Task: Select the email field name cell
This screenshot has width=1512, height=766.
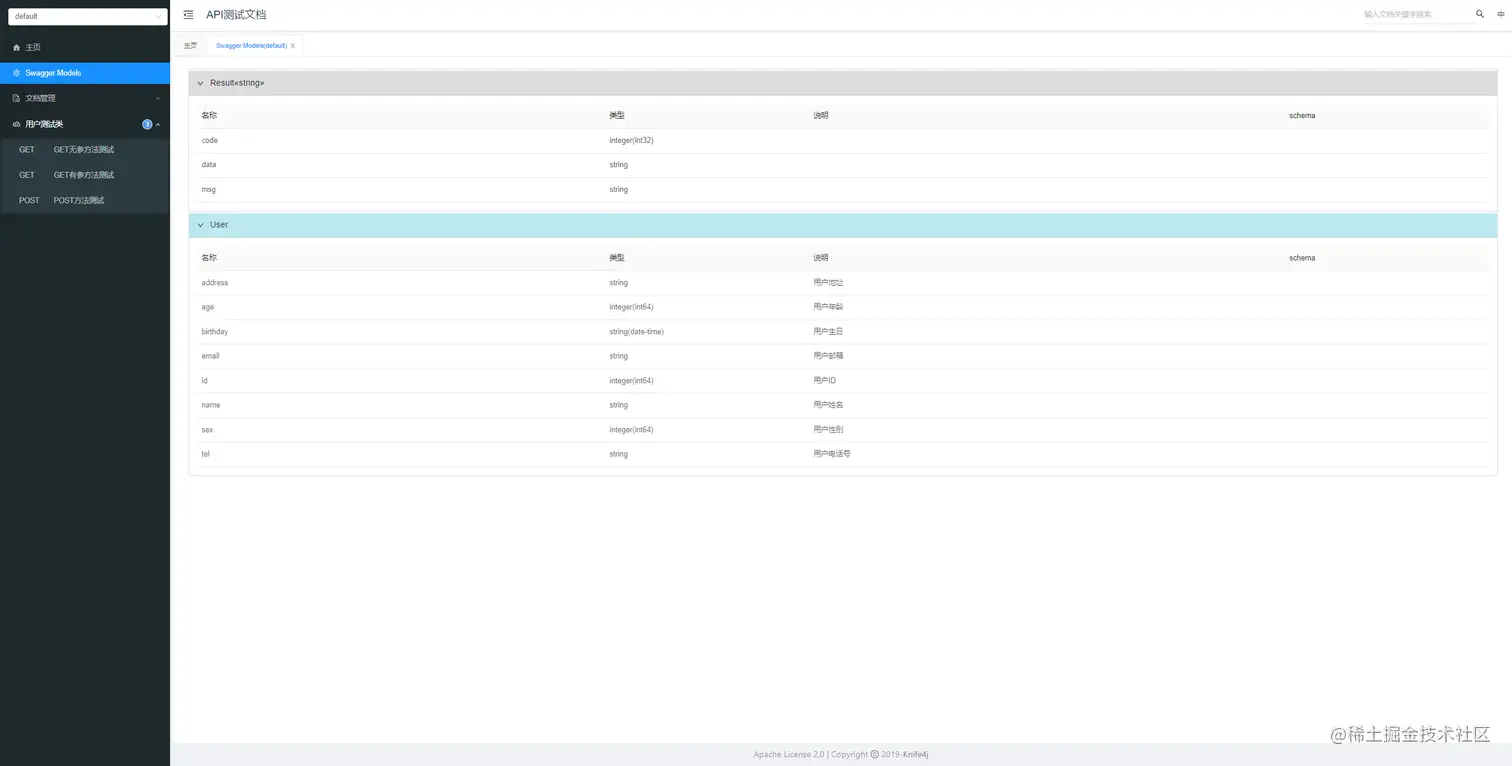Action: [210, 356]
